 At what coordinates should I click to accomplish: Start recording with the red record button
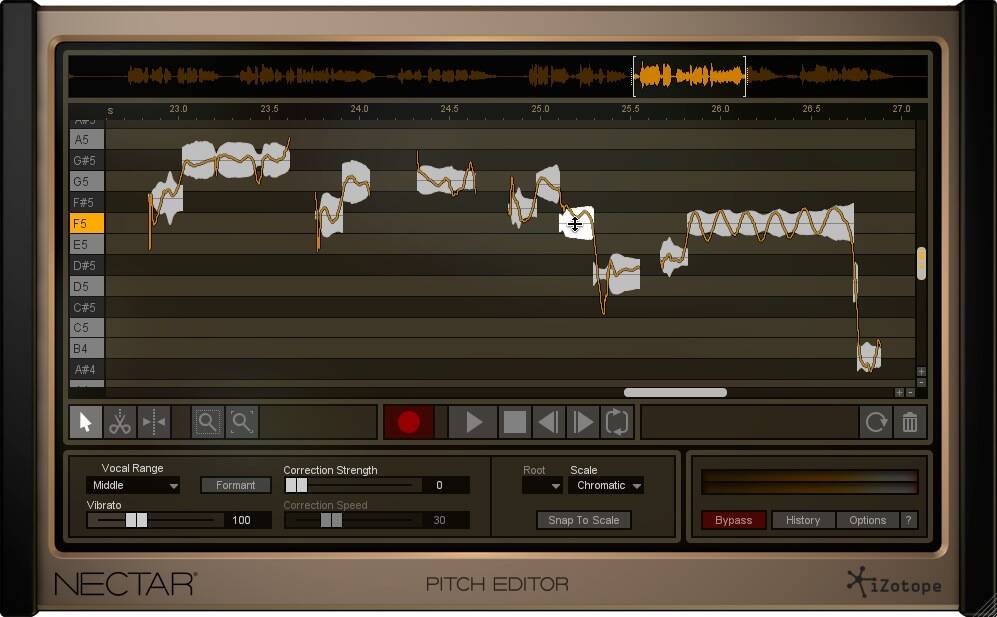click(409, 422)
